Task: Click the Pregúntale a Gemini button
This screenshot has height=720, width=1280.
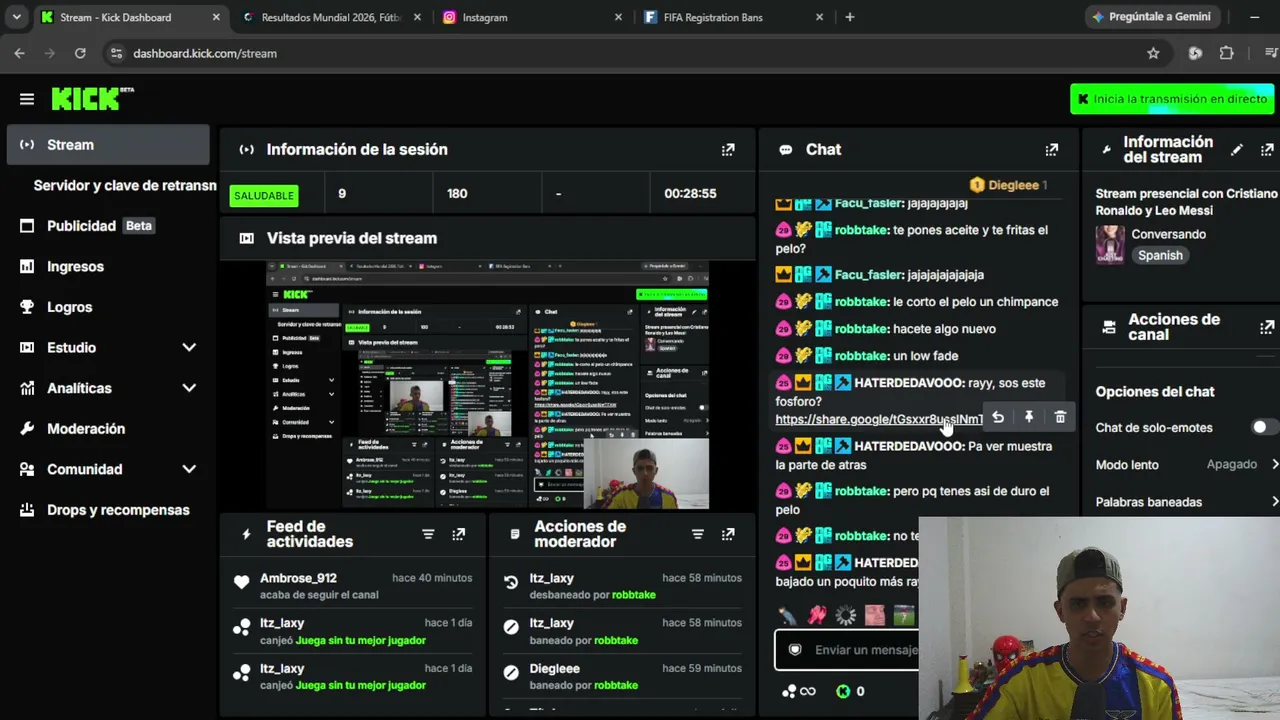Action: 1152,17
